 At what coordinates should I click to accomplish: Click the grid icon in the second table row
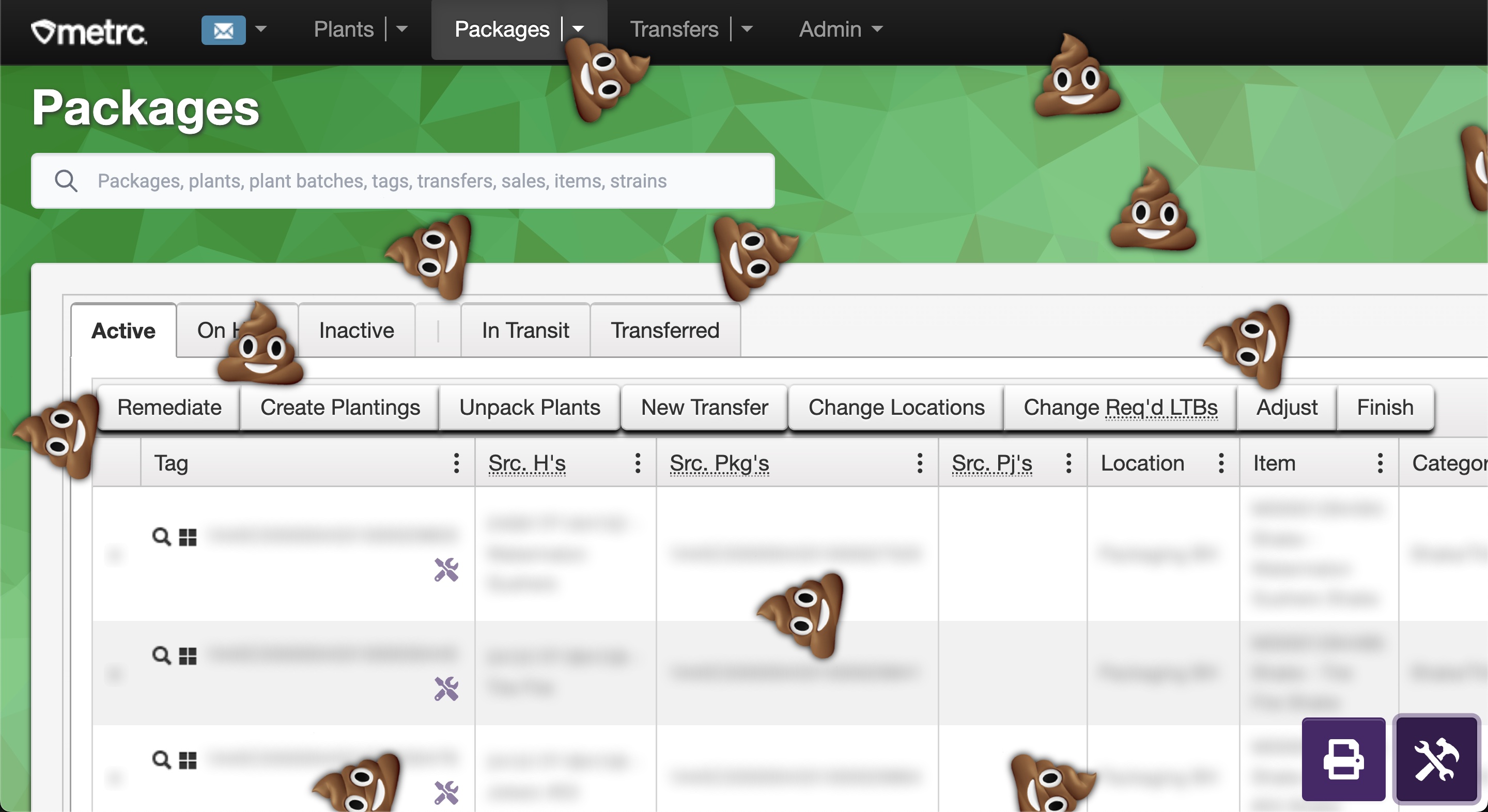click(x=188, y=656)
